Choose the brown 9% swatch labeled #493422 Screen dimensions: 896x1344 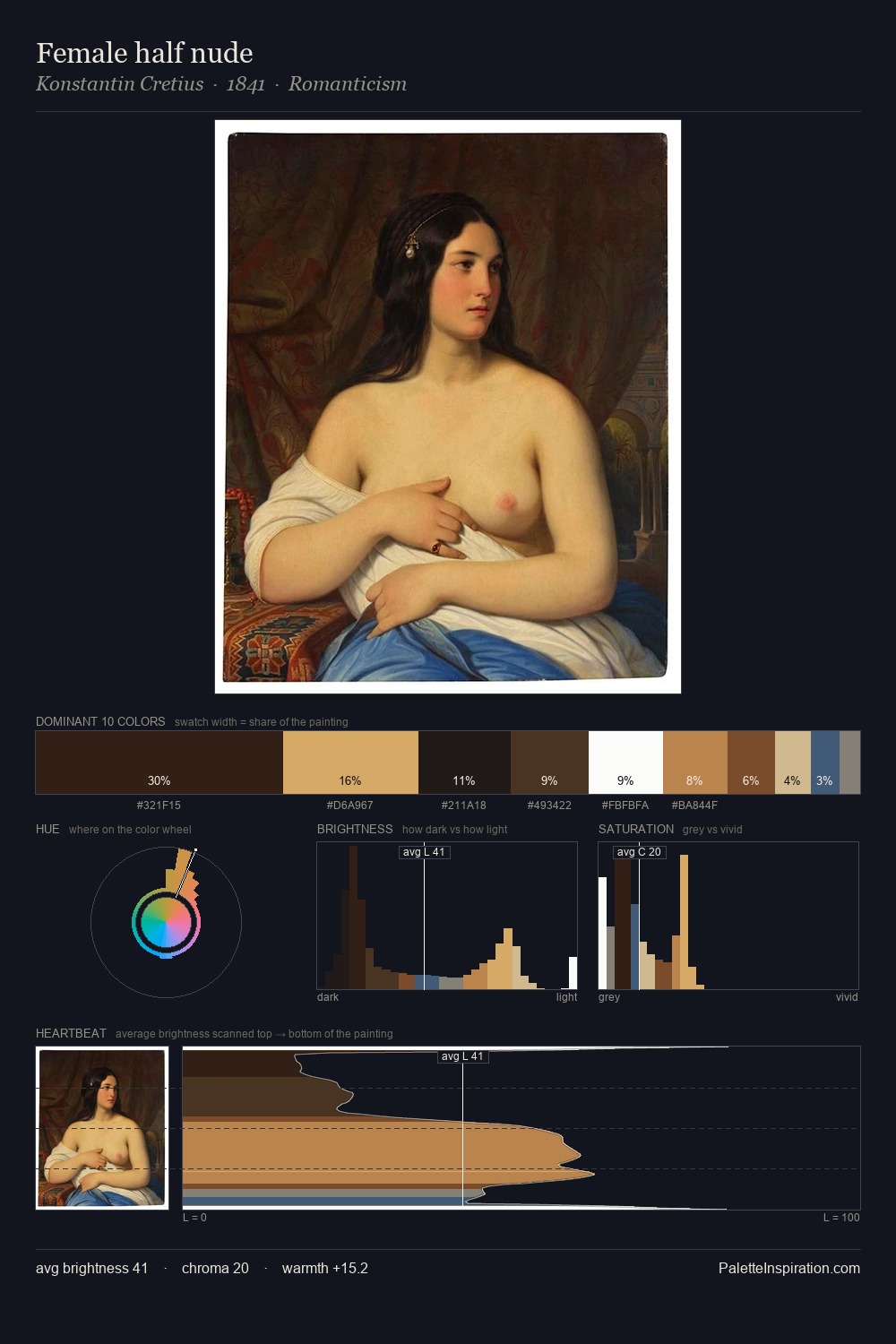pos(549,762)
